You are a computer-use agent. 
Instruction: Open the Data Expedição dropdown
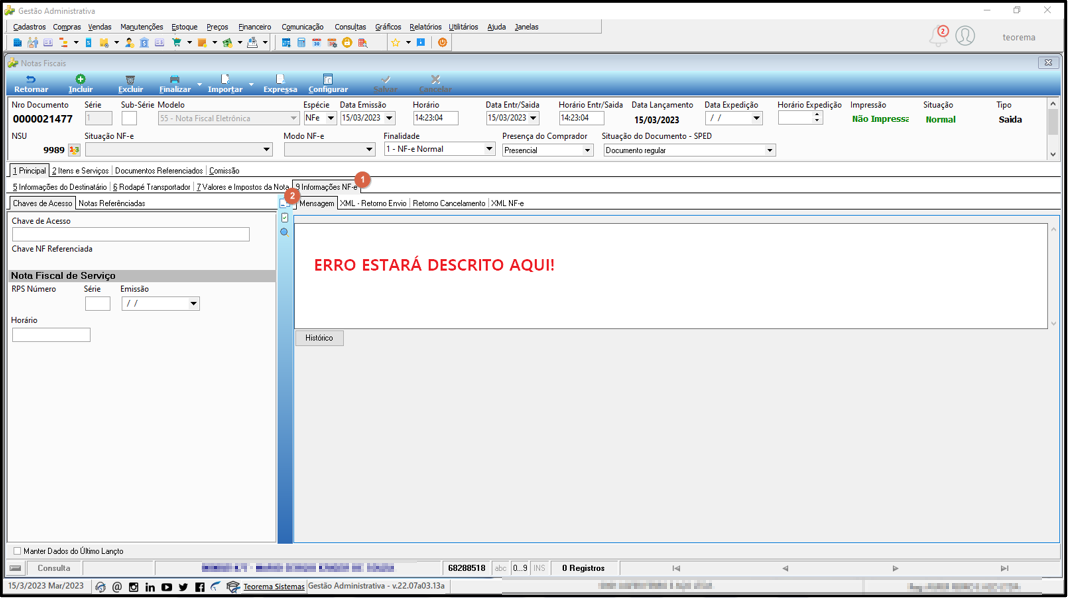tap(756, 118)
